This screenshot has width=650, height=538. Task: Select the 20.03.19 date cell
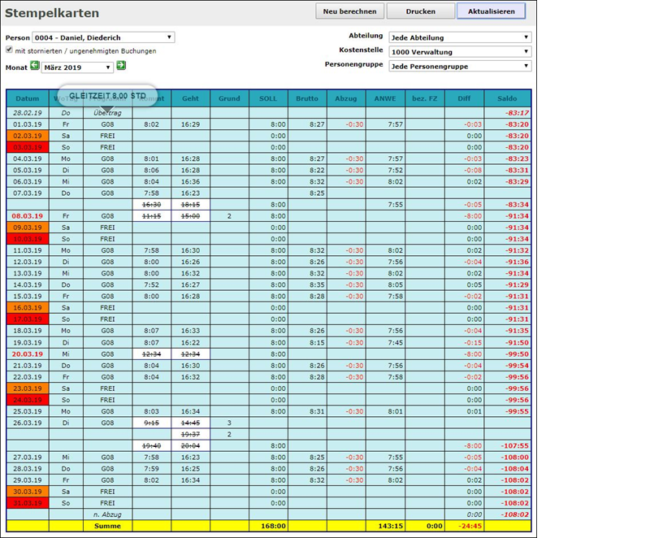(27, 354)
